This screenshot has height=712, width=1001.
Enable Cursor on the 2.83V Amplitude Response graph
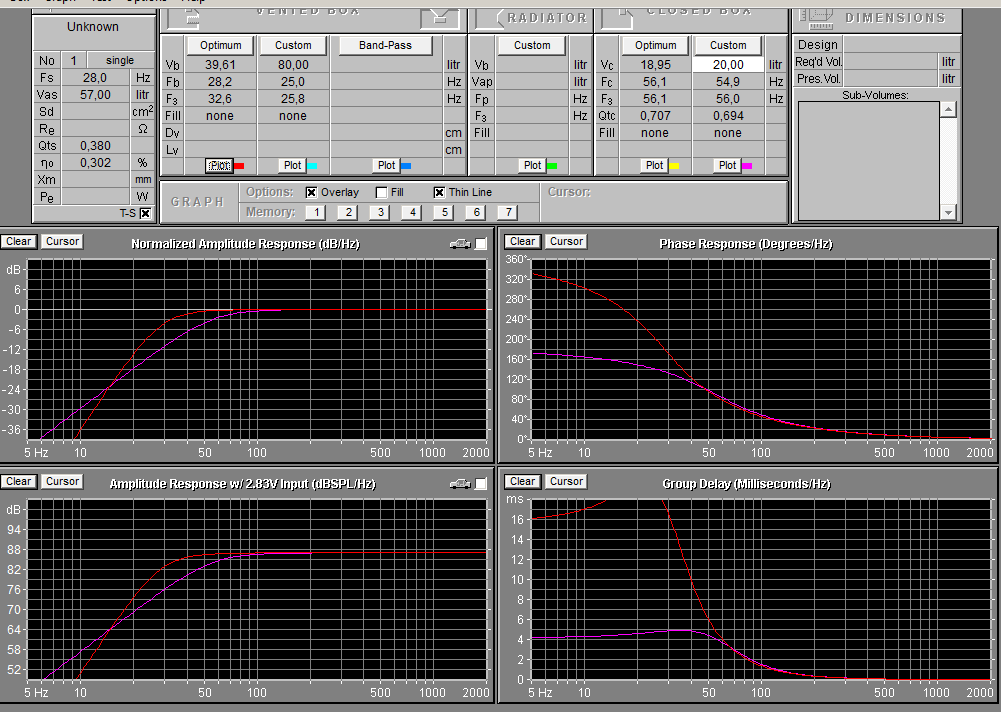[62, 481]
